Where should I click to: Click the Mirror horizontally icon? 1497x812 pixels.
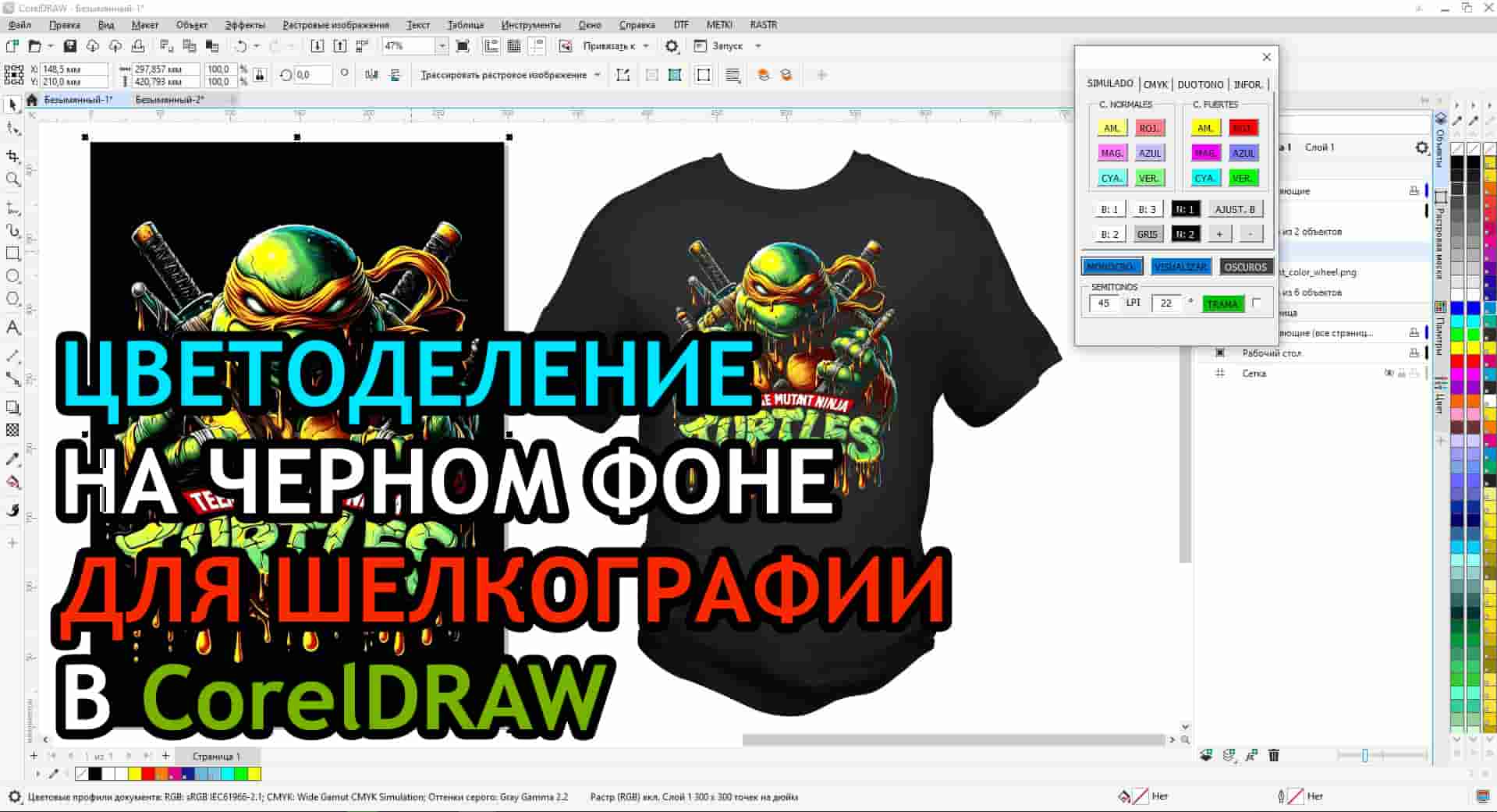[x=372, y=75]
